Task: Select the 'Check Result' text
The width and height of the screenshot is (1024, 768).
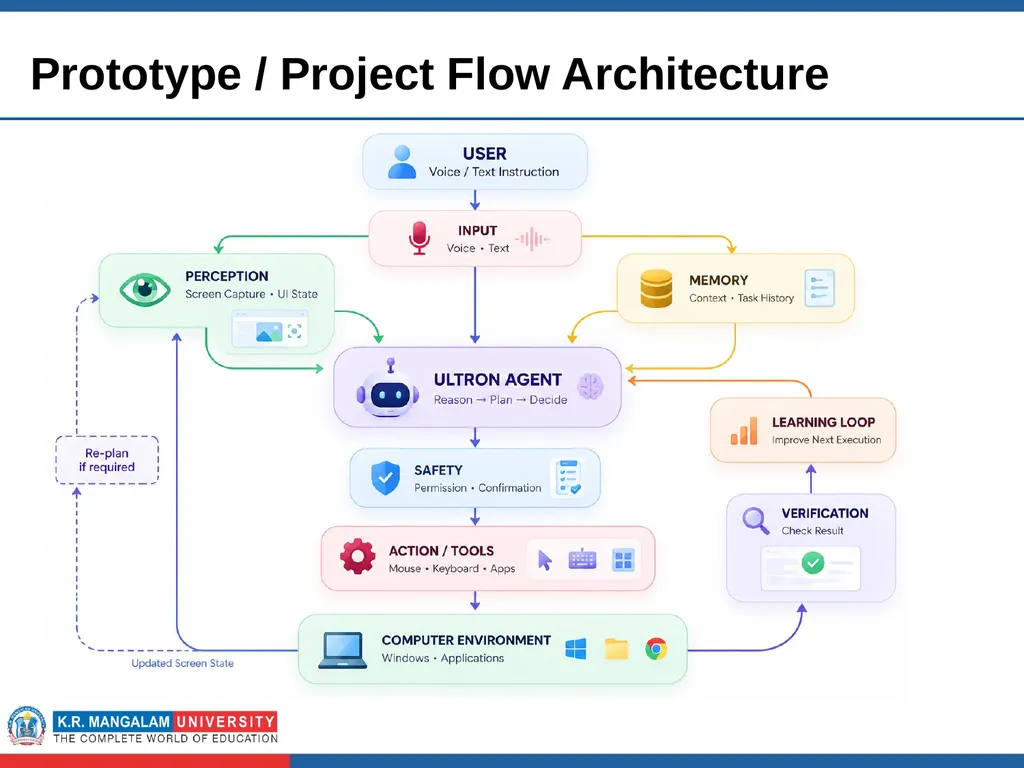Action: click(x=812, y=530)
